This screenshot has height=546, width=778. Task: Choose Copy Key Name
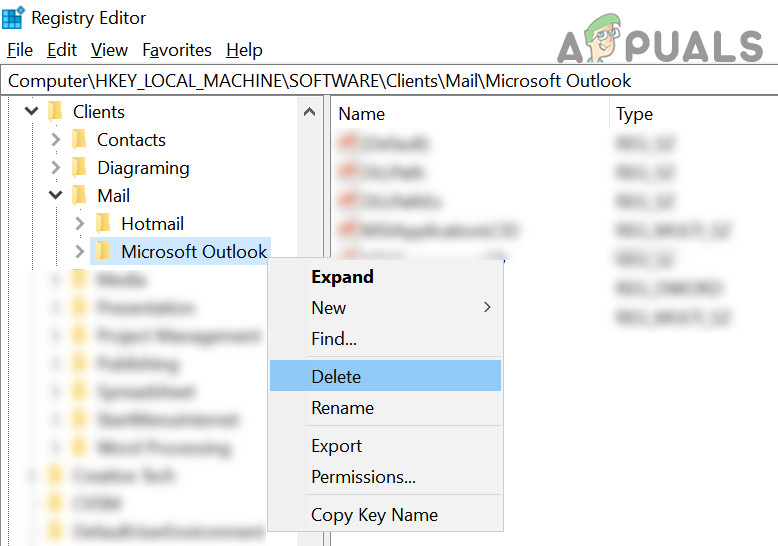[x=386, y=515]
